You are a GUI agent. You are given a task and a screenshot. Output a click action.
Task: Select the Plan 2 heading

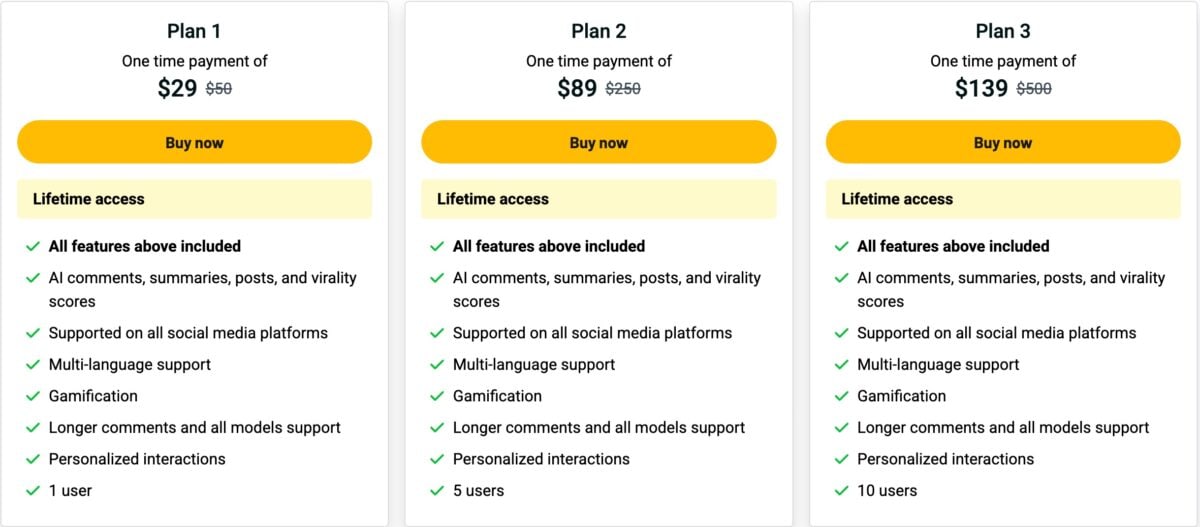point(598,31)
